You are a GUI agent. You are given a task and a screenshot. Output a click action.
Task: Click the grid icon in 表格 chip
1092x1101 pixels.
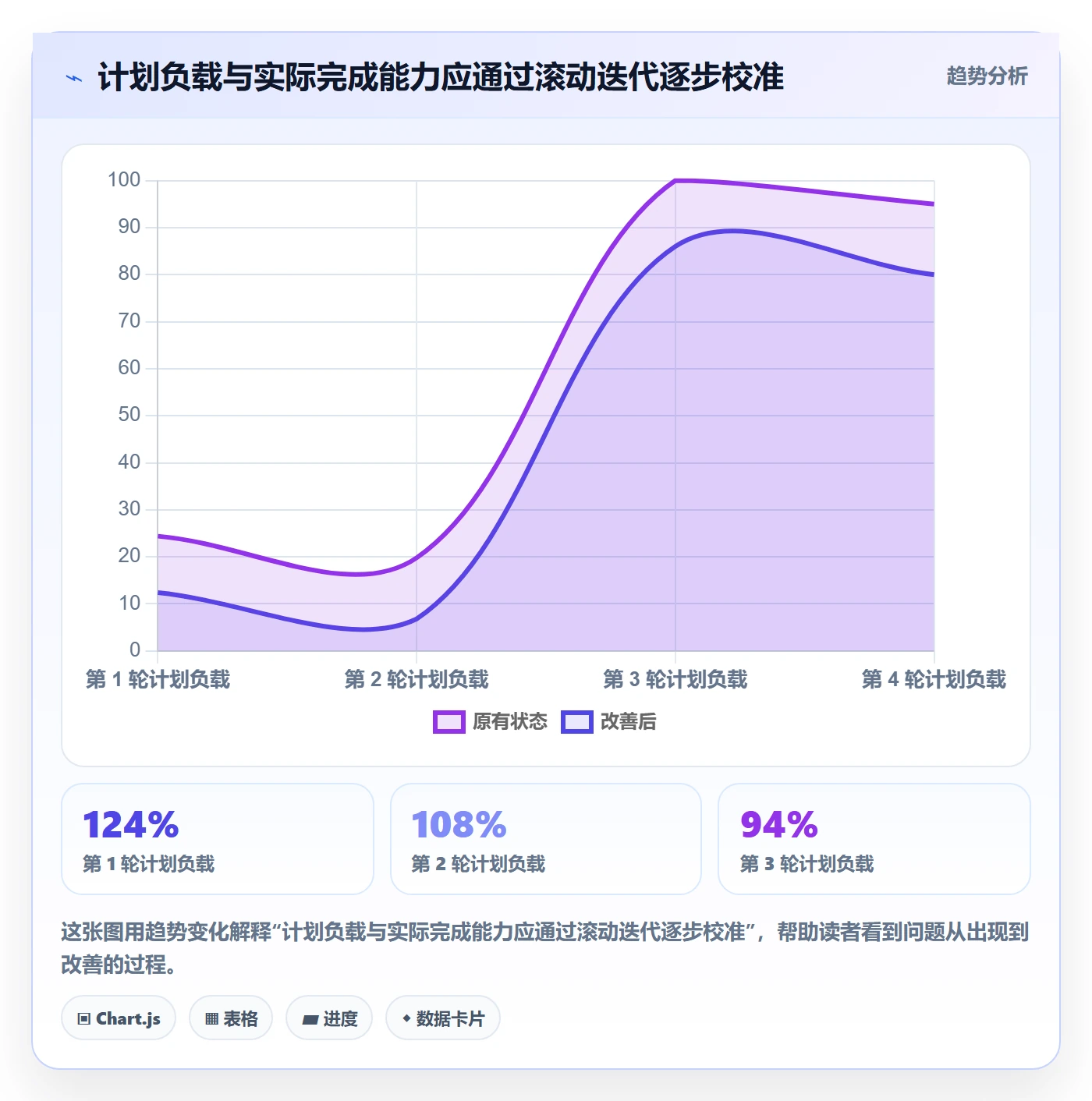tap(211, 1019)
